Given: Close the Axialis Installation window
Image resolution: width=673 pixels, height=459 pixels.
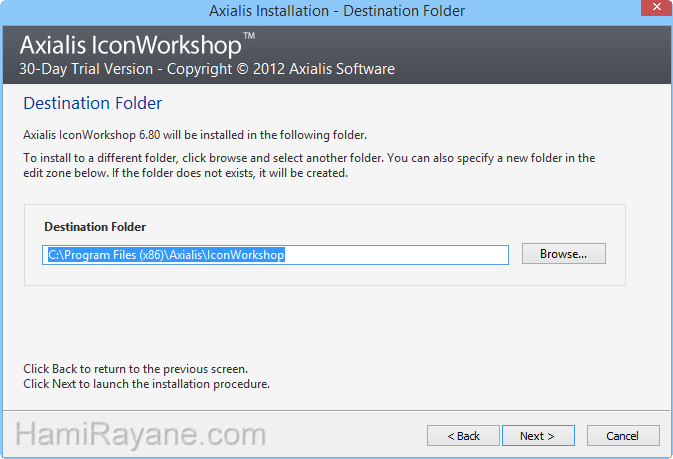Looking at the screenshot, I should [x=656, y=8].
